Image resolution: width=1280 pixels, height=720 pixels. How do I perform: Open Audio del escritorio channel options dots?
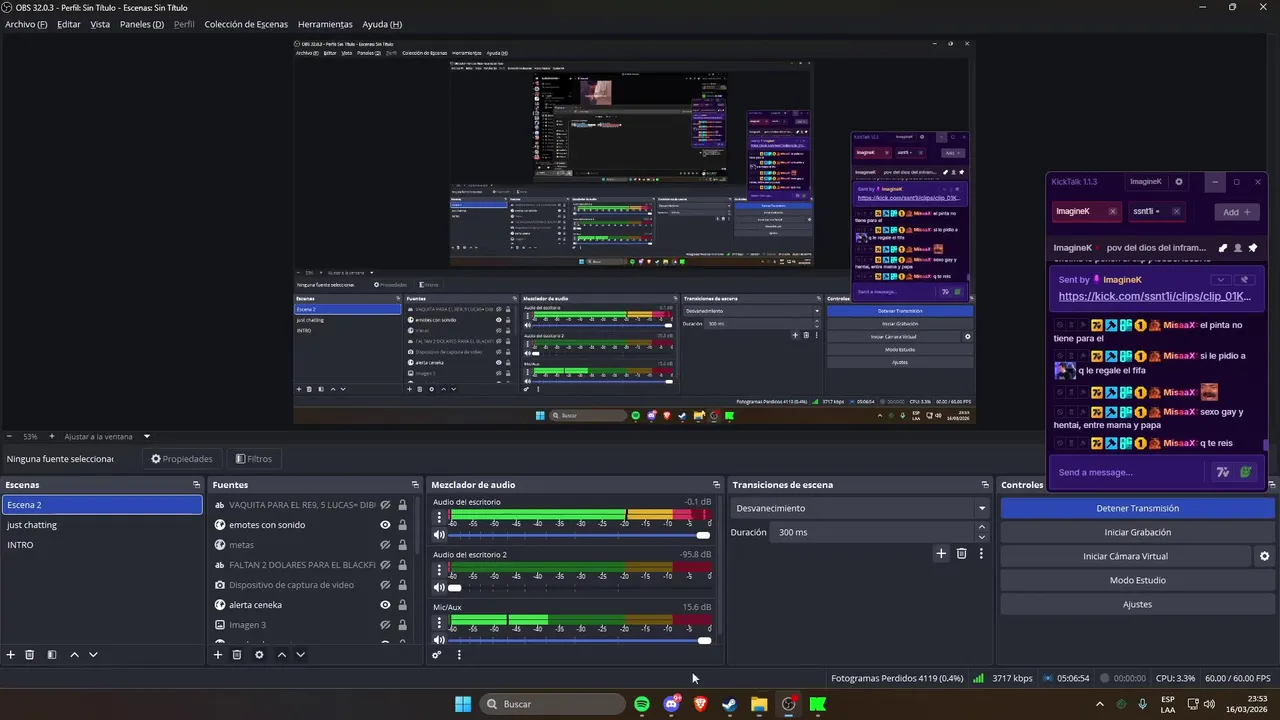[x=439, y=518]
